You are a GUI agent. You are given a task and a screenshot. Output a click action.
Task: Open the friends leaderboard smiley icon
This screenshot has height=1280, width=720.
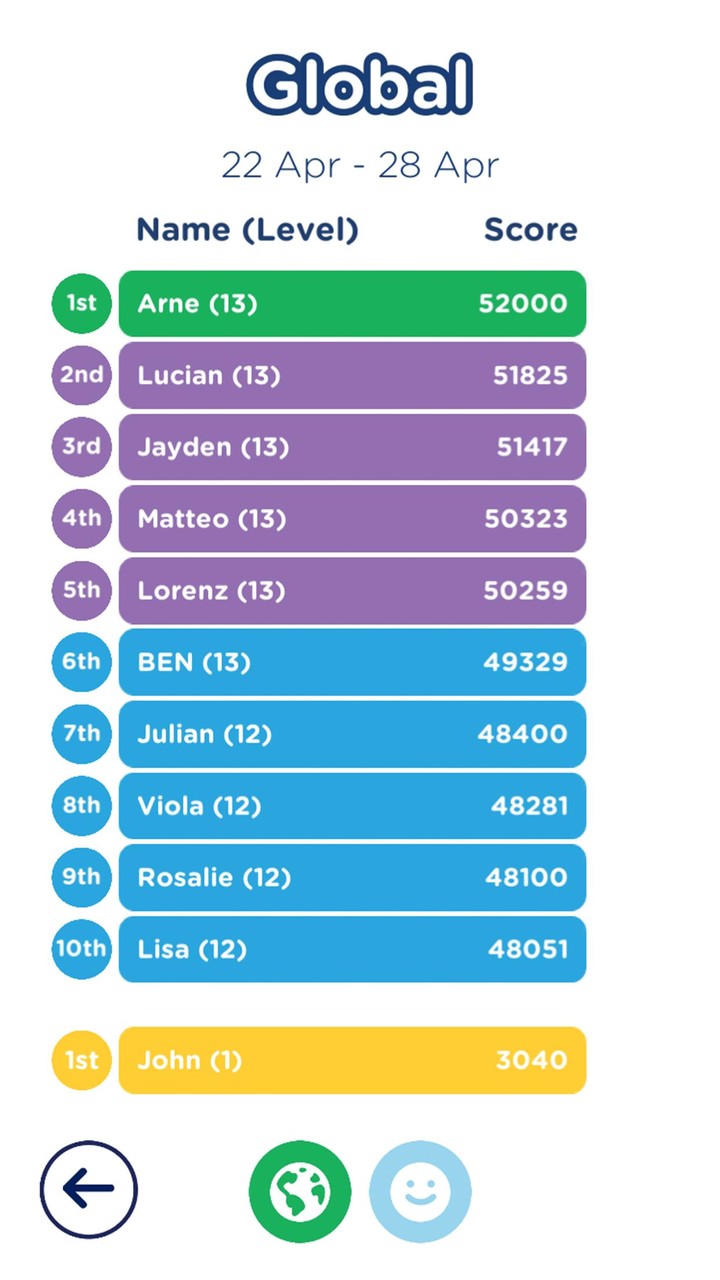420,1191
